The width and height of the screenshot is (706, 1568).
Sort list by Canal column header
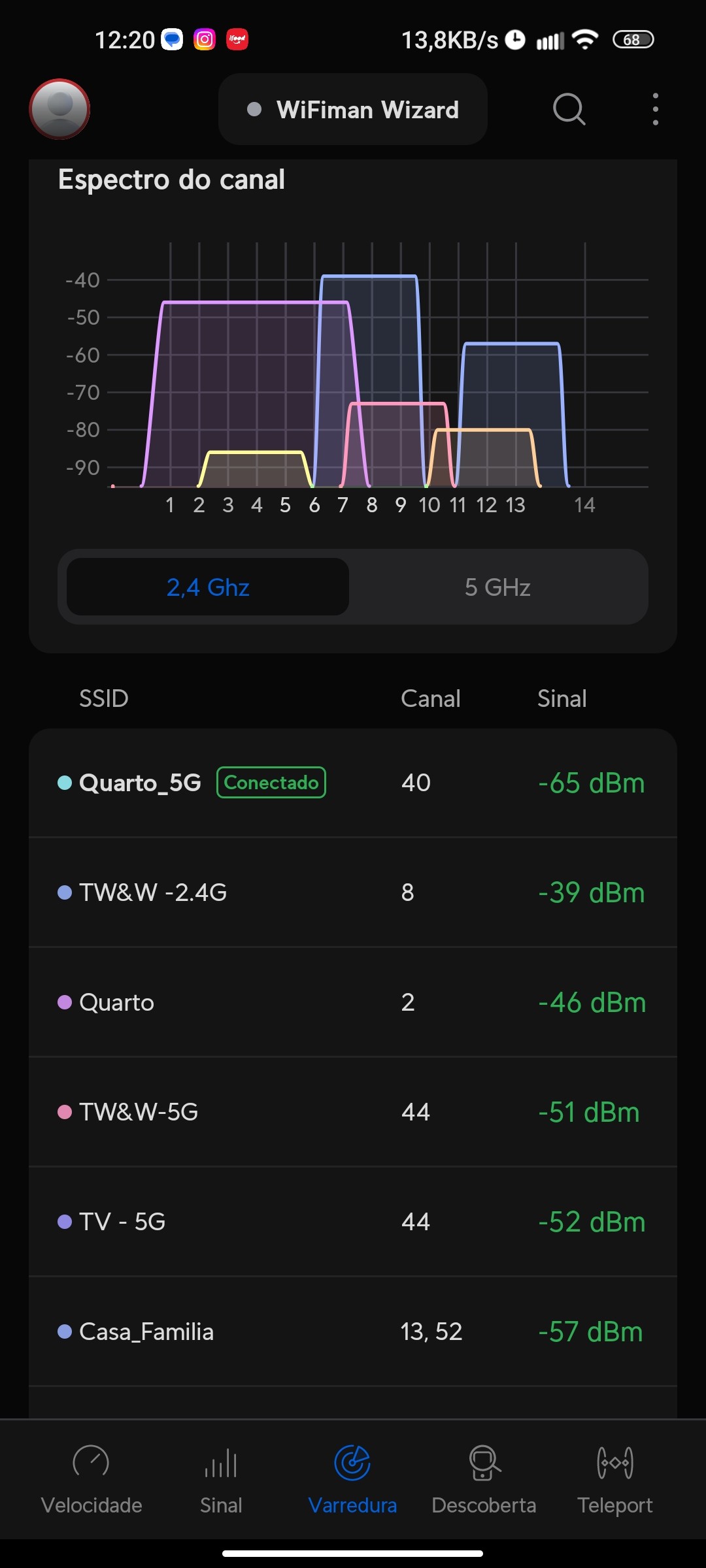click(430, 698)
